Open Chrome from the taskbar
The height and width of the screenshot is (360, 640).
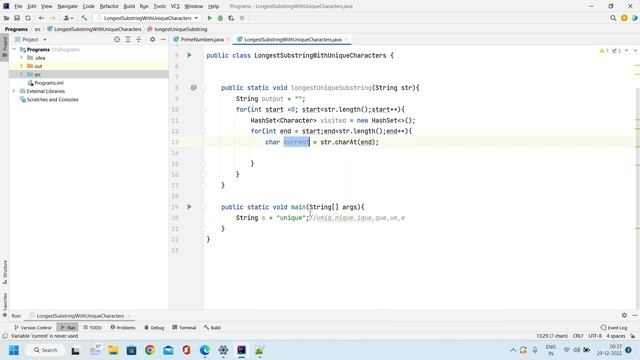click(x=150, y=350)
